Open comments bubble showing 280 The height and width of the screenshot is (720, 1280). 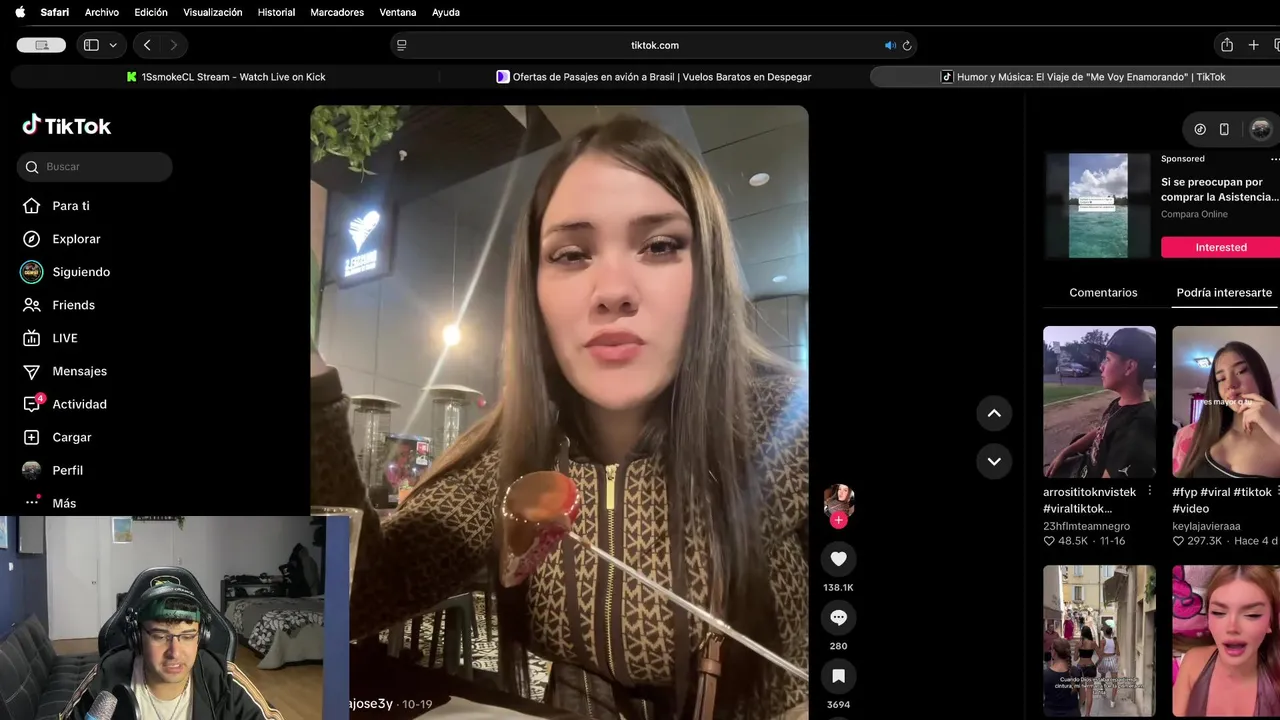click(x=838, y=618)
